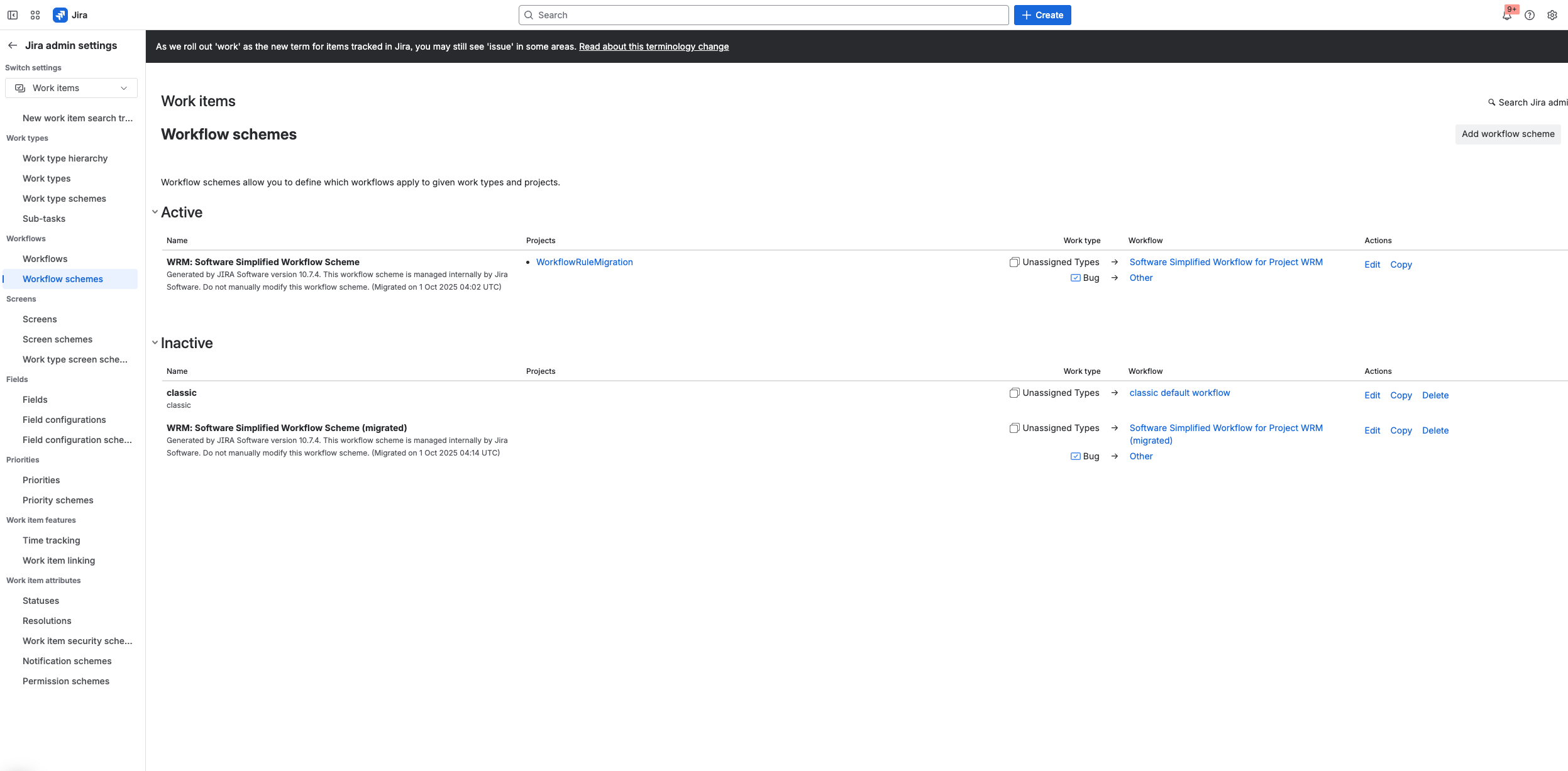1568x771 pixels.
Task: Click the back arrow beside Jira admin settings
Action: tap(13, 45)
